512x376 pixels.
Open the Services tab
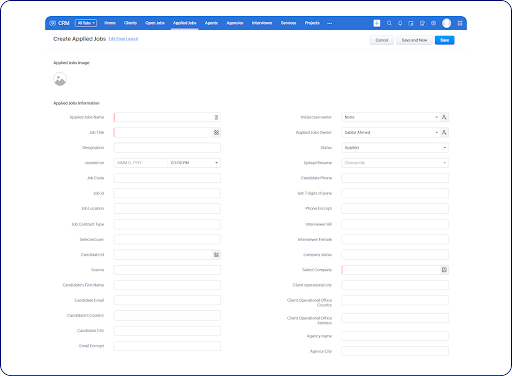[x=288, y=23]
